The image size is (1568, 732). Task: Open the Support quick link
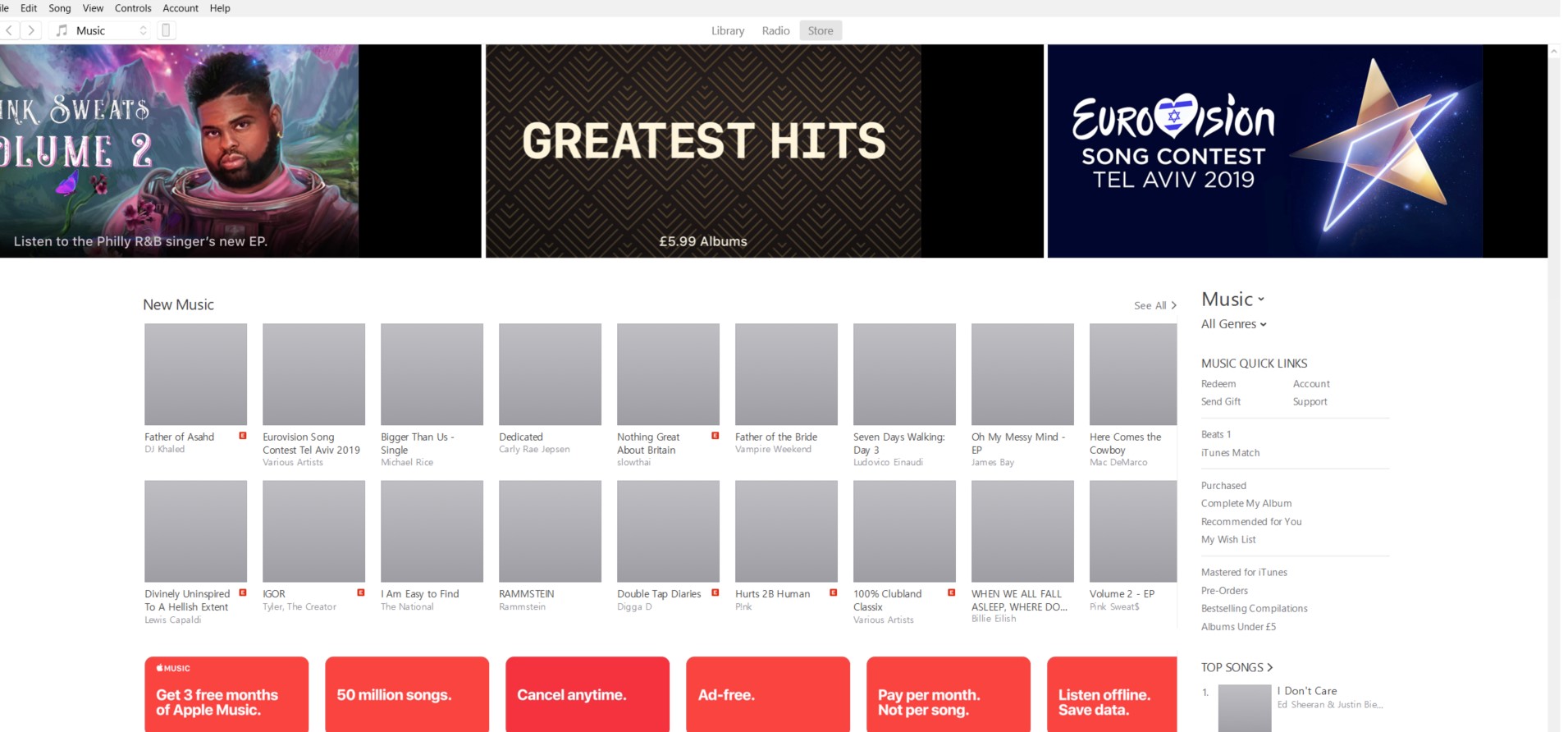coord(1310,402)
